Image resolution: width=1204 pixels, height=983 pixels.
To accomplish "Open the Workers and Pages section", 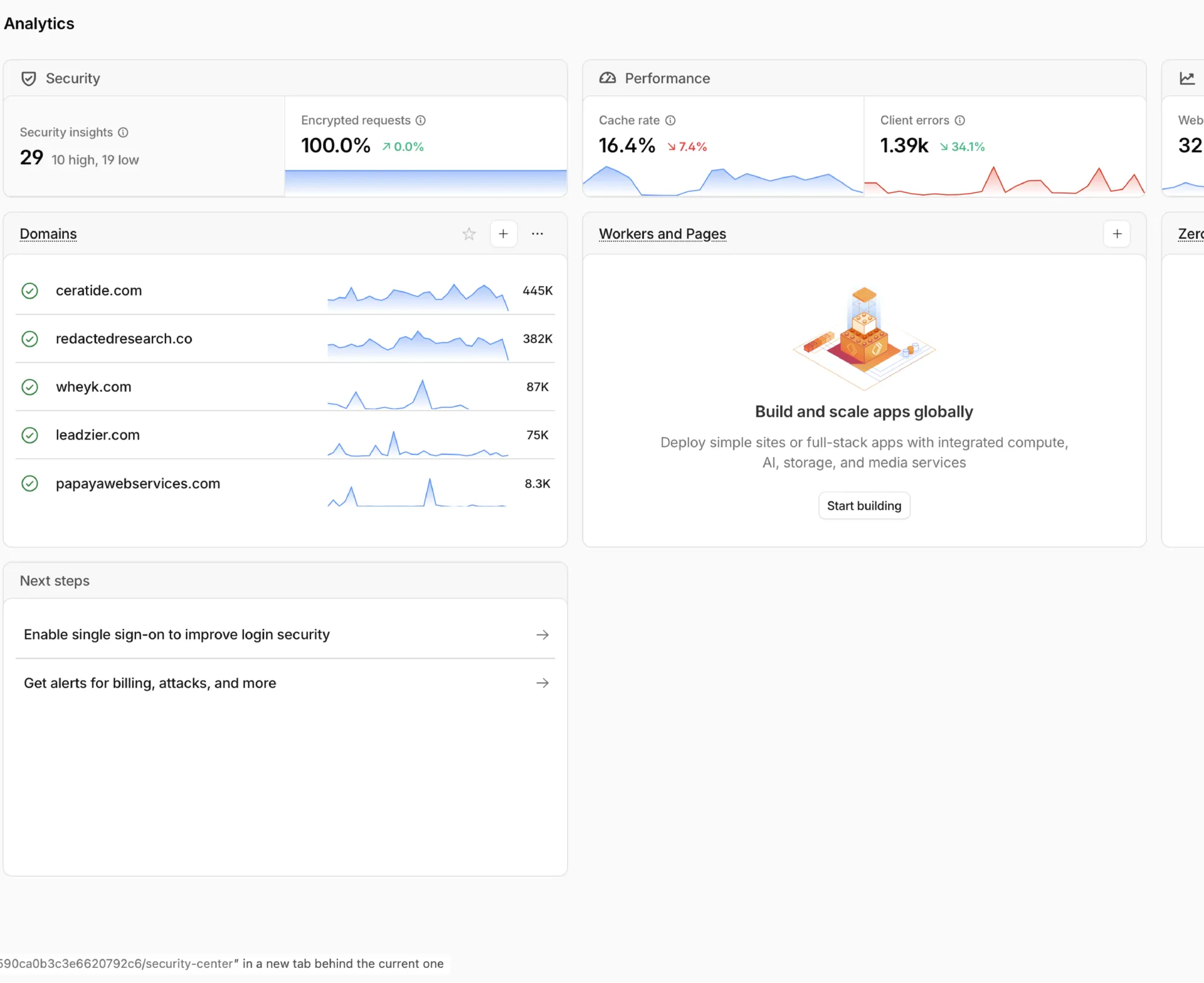I will click(662, 233).
